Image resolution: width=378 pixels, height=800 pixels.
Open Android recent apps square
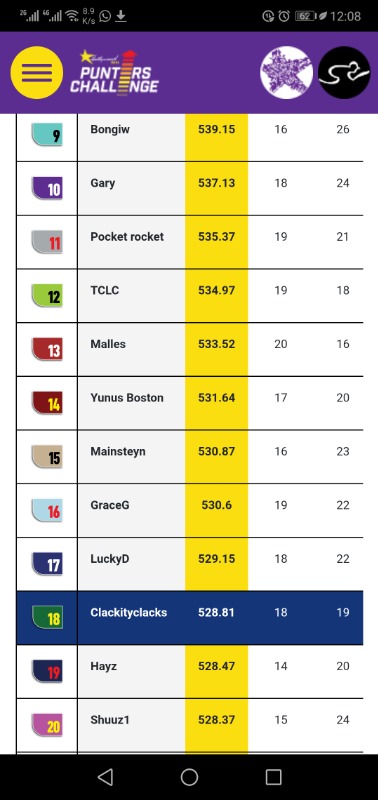(x=273, y=777)
